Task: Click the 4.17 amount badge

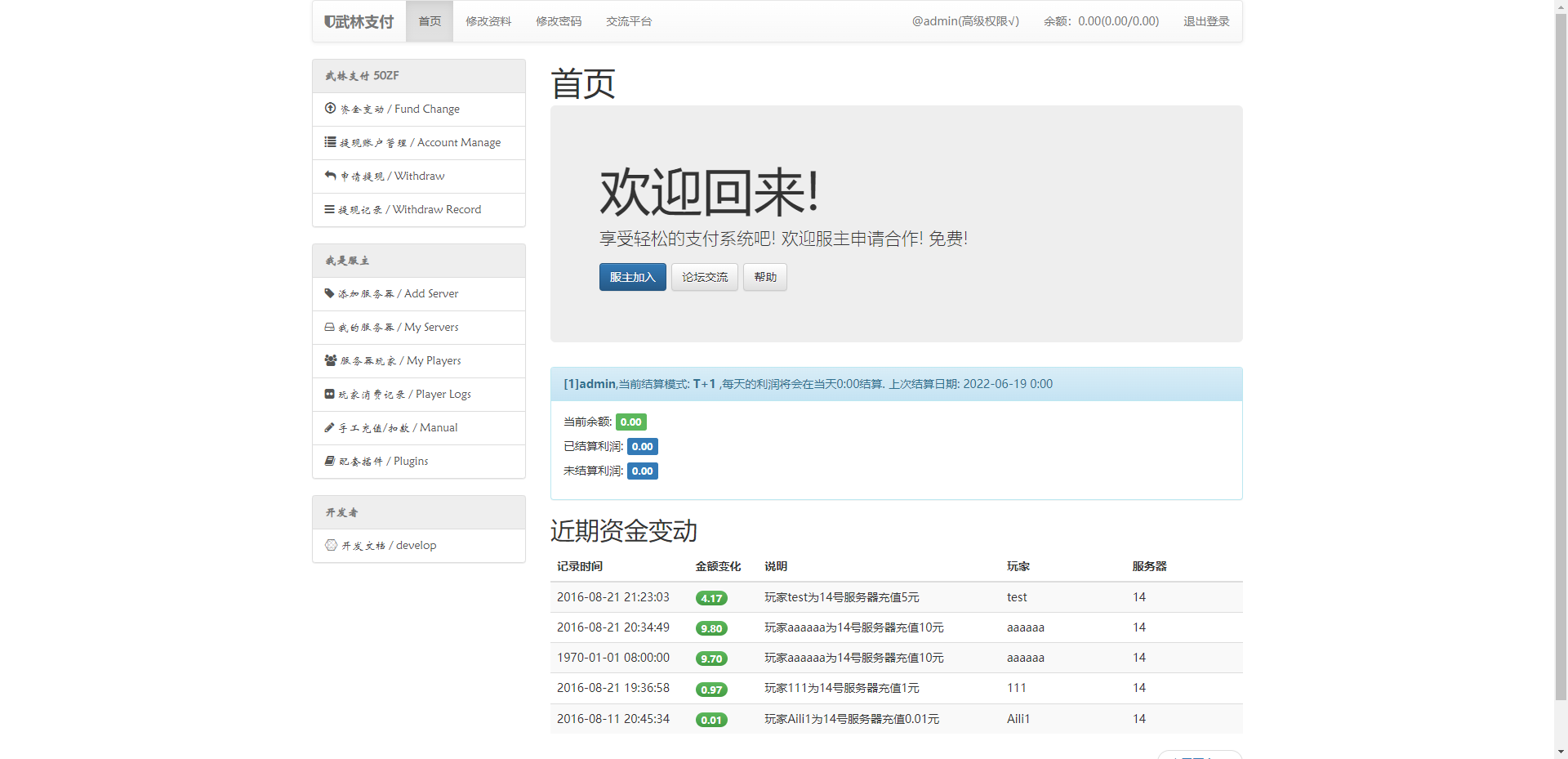Action: tap(711, 598)
